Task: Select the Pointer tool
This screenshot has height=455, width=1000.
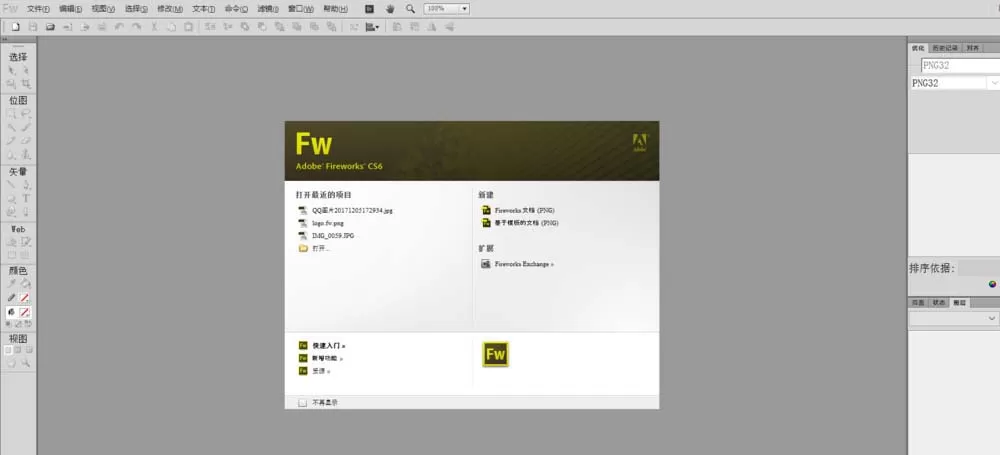Action: 11,70
